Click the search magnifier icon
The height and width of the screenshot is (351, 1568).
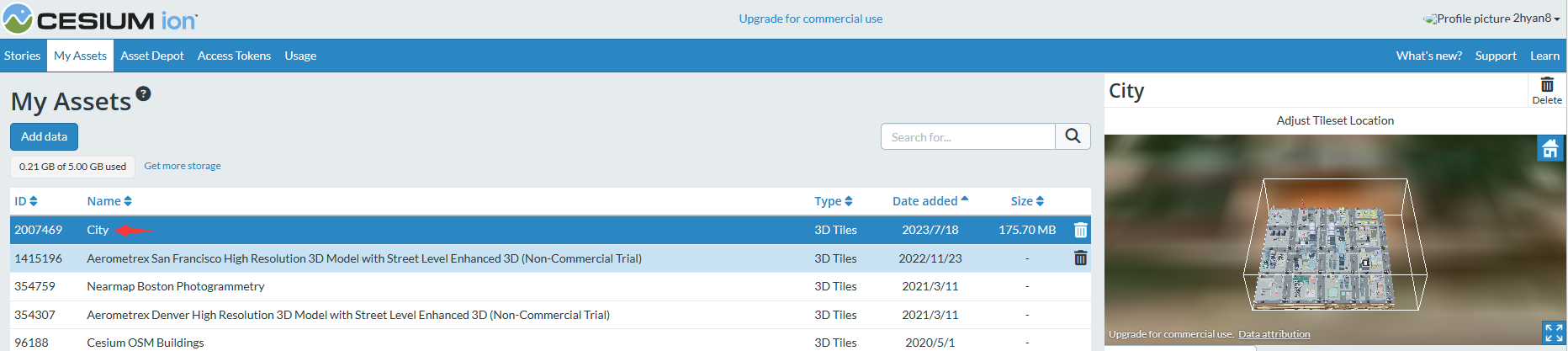(x=1073, y=136)
